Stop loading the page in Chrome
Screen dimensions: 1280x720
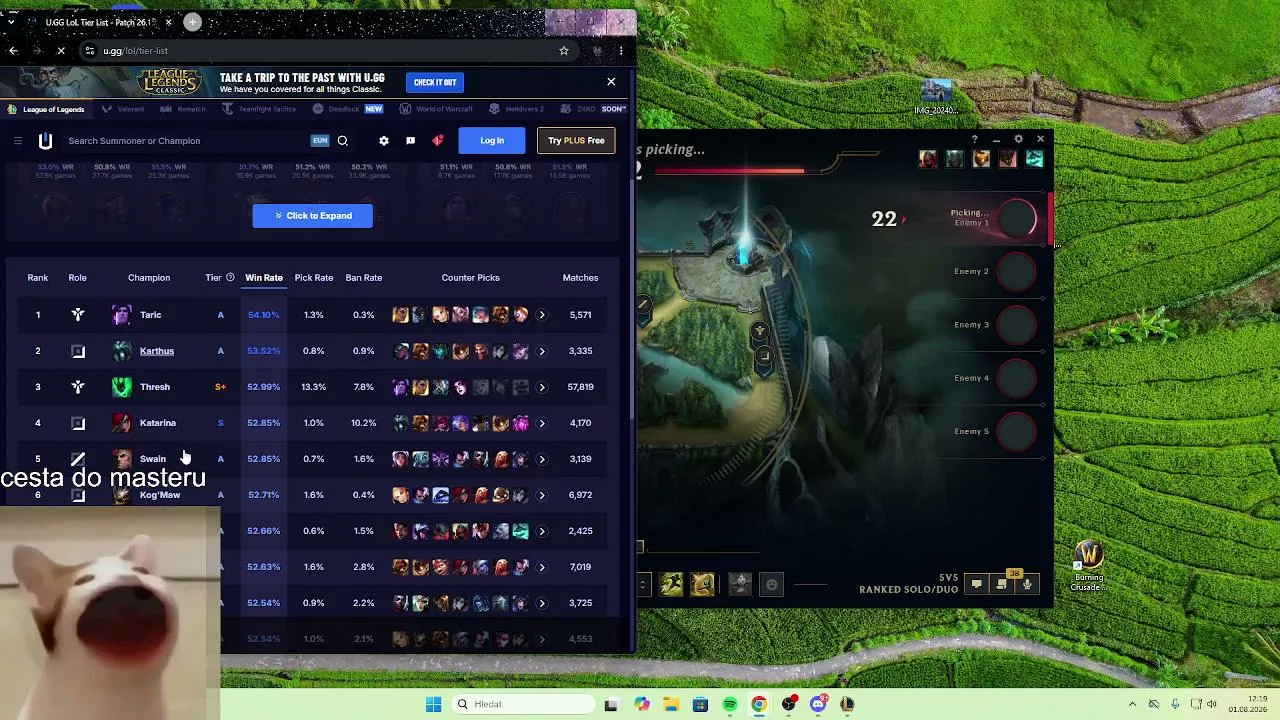click(61, 51)
